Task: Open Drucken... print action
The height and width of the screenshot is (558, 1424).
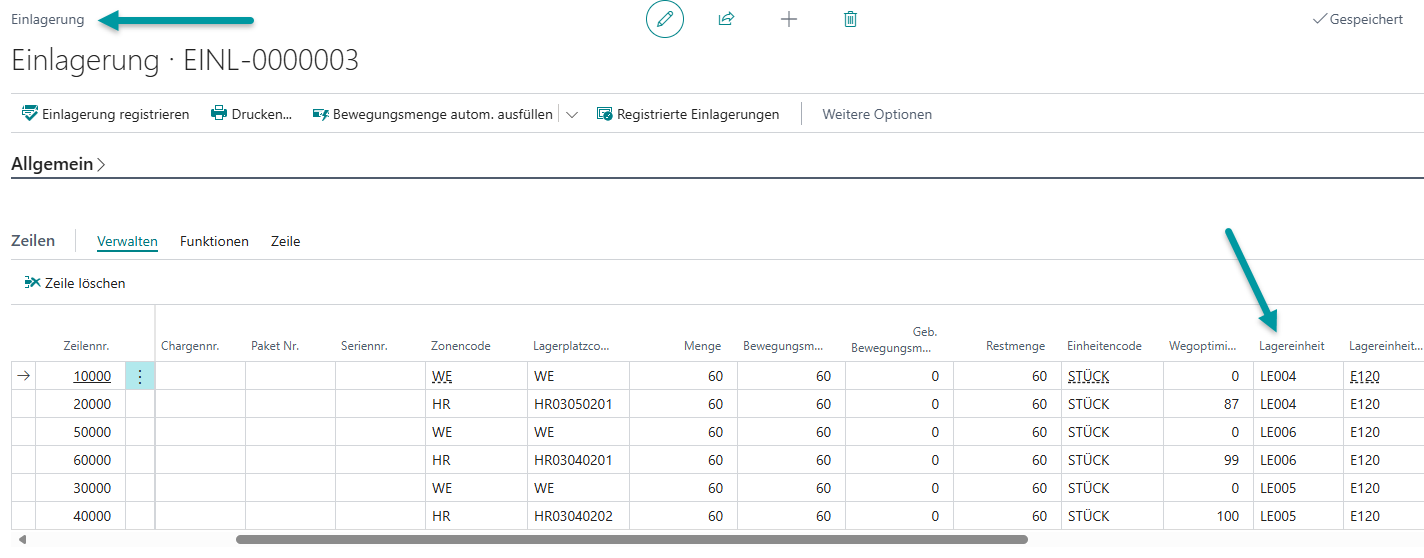Action: tap(251, 114)
